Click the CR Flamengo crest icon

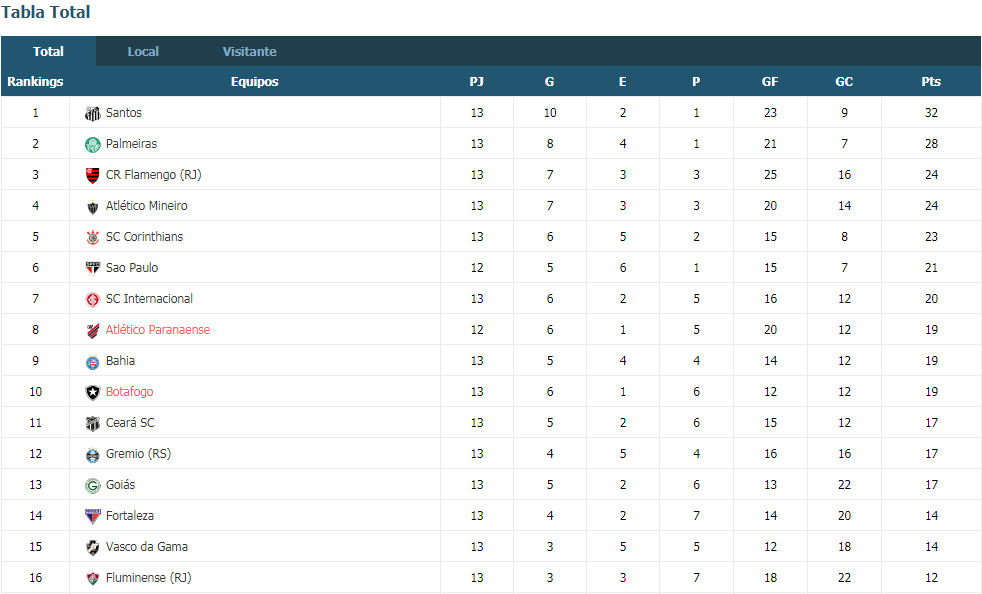click(93, 175)
